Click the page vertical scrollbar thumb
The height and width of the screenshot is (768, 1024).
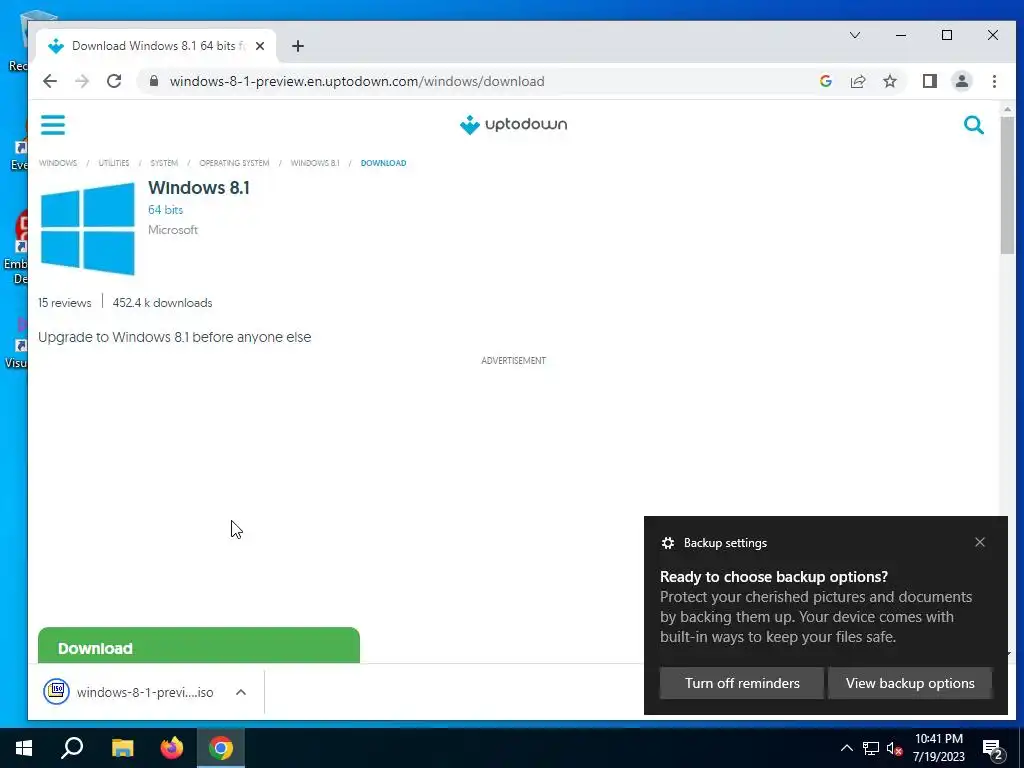click(x=1006, y=185)
